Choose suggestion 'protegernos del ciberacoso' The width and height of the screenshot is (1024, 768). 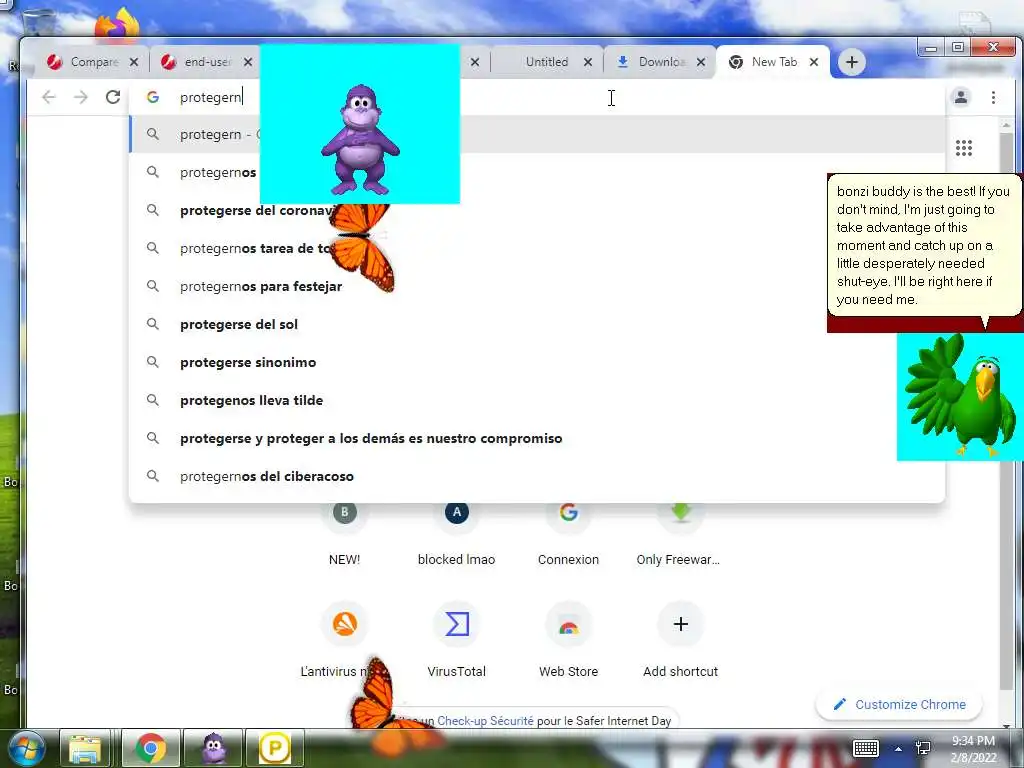click(x=537, y=476)
